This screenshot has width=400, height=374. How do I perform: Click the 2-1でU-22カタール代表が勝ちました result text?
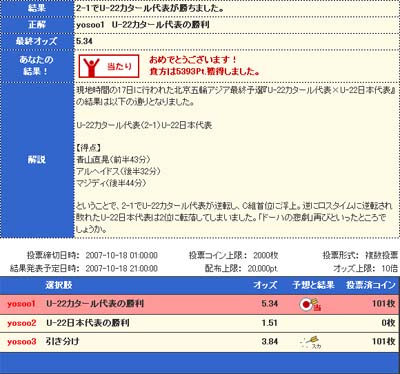(150, 8)
